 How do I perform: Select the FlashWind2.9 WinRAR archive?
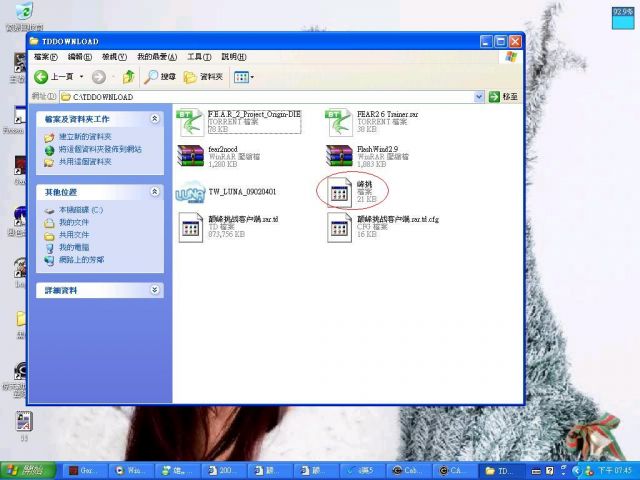coord(341,156)
